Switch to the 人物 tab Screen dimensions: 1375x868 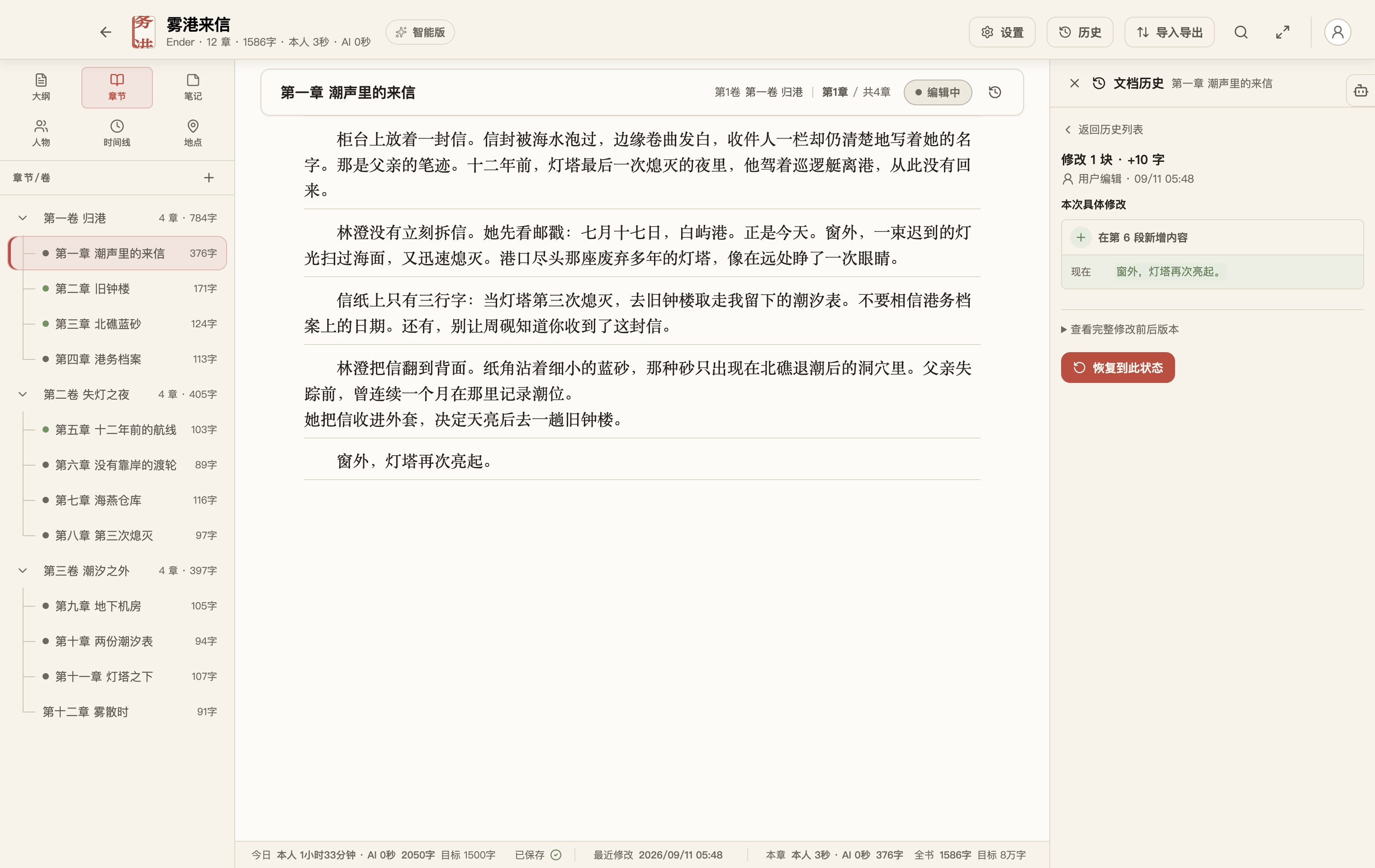pos(41,133)
